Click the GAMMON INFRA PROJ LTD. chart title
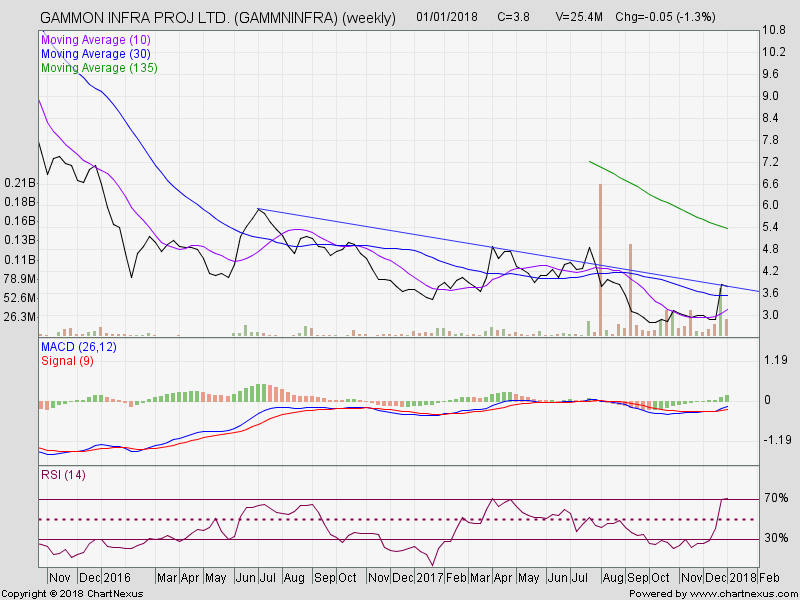 pyautogui.click(x=217, y=17)
